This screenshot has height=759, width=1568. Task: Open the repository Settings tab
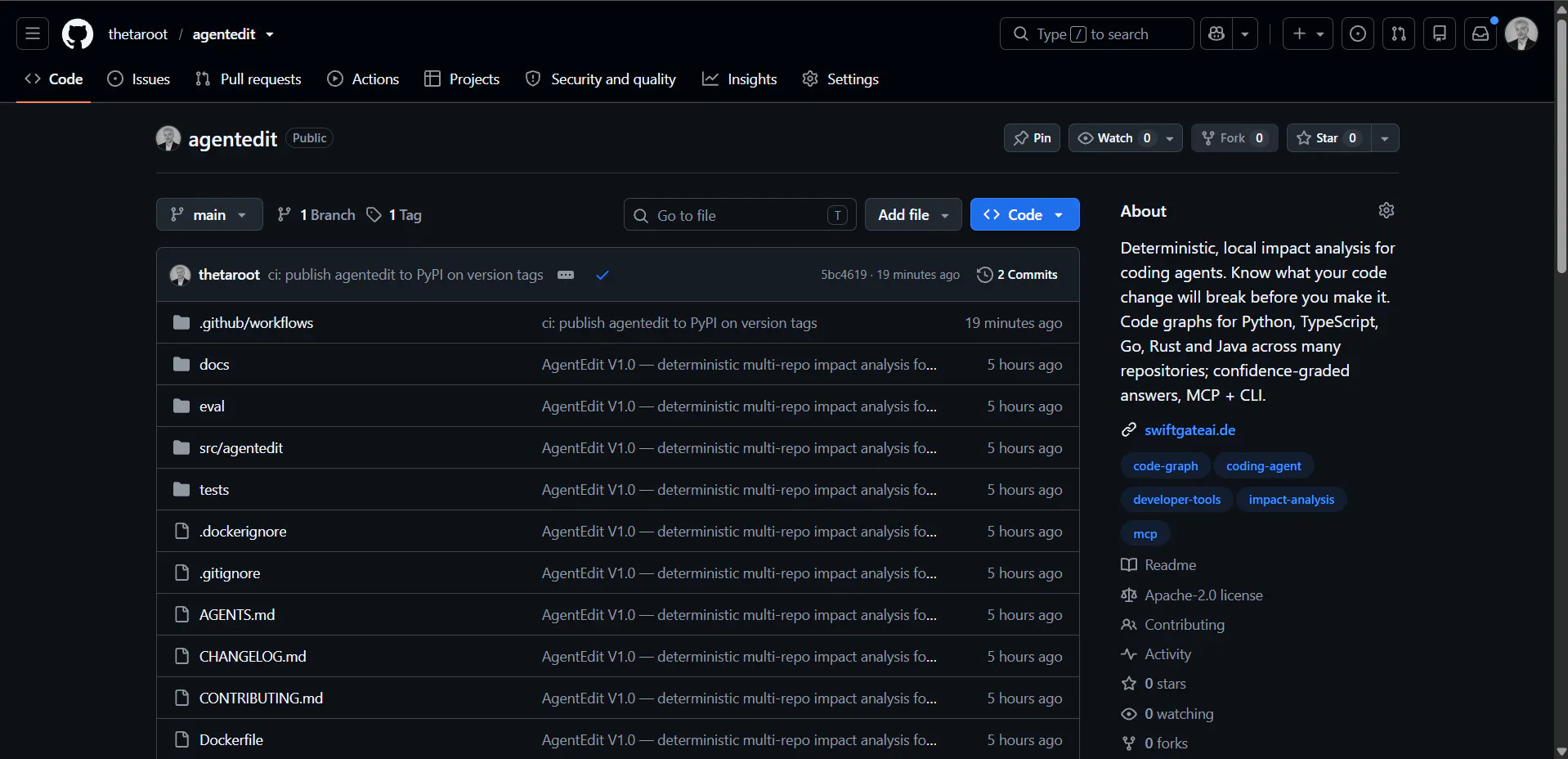(840, 79)
